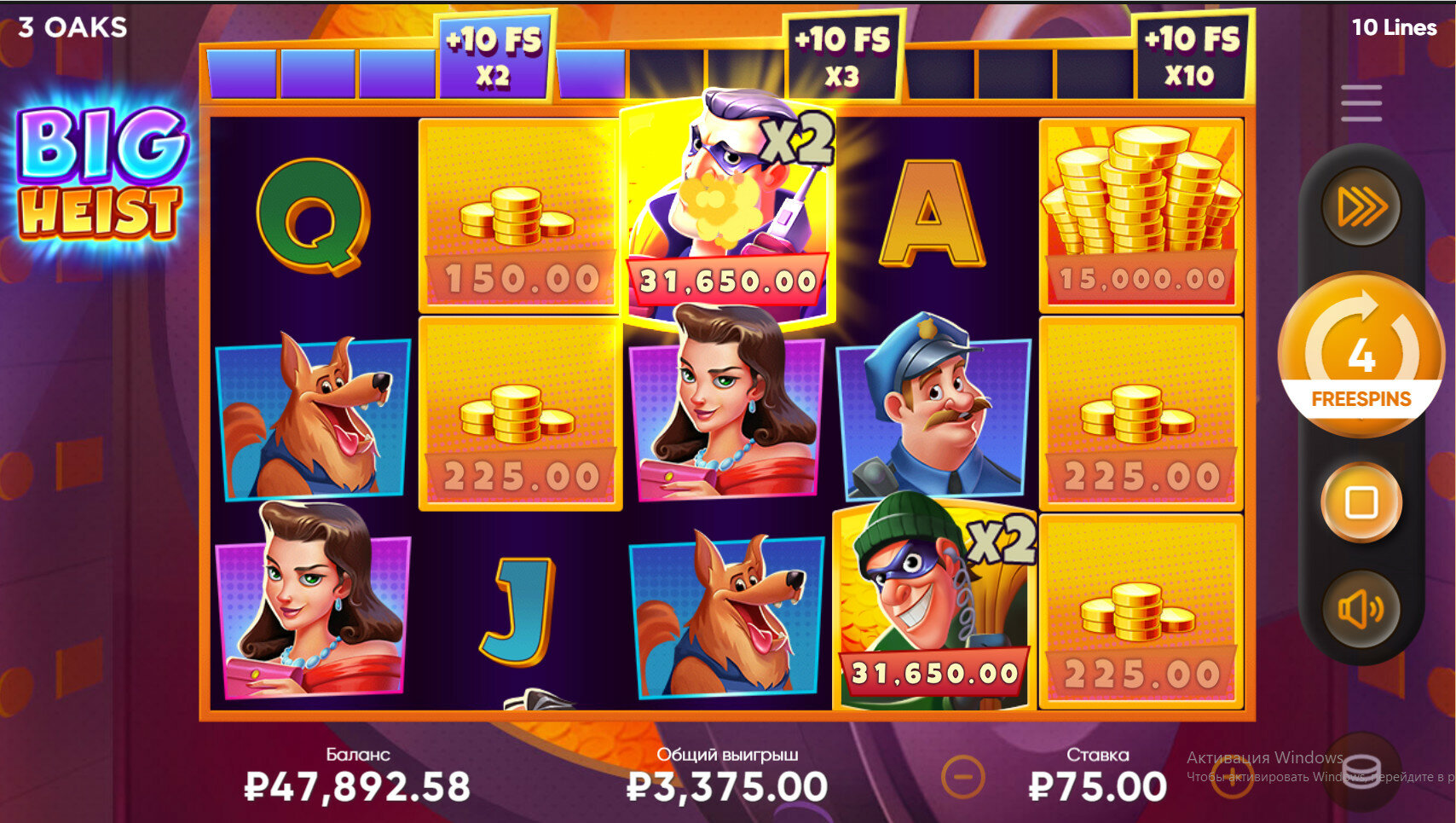Open the hamburger menu icon
This screenshot has width=1456, height=823.
(1361, 103)
